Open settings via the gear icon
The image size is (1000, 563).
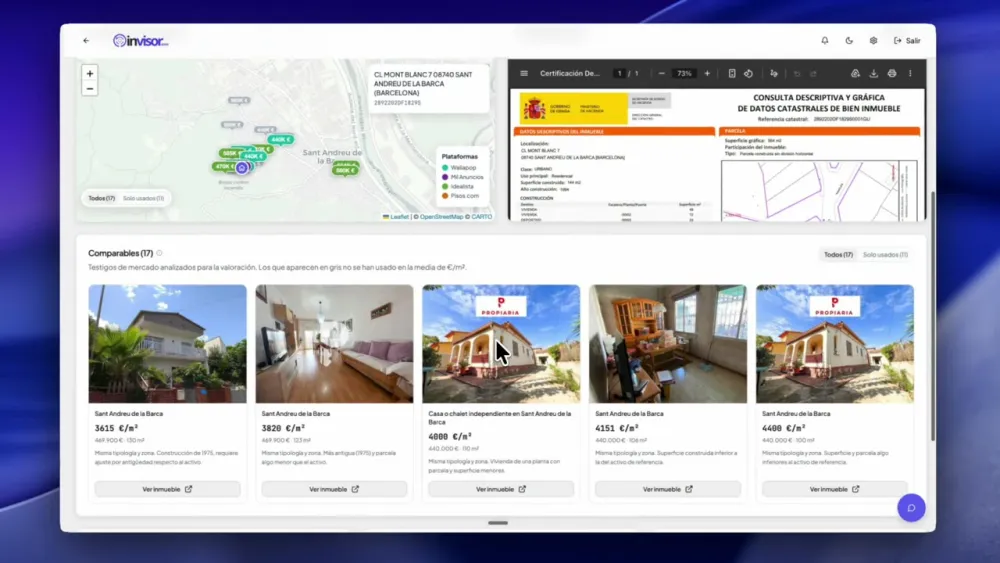(873, 41)
